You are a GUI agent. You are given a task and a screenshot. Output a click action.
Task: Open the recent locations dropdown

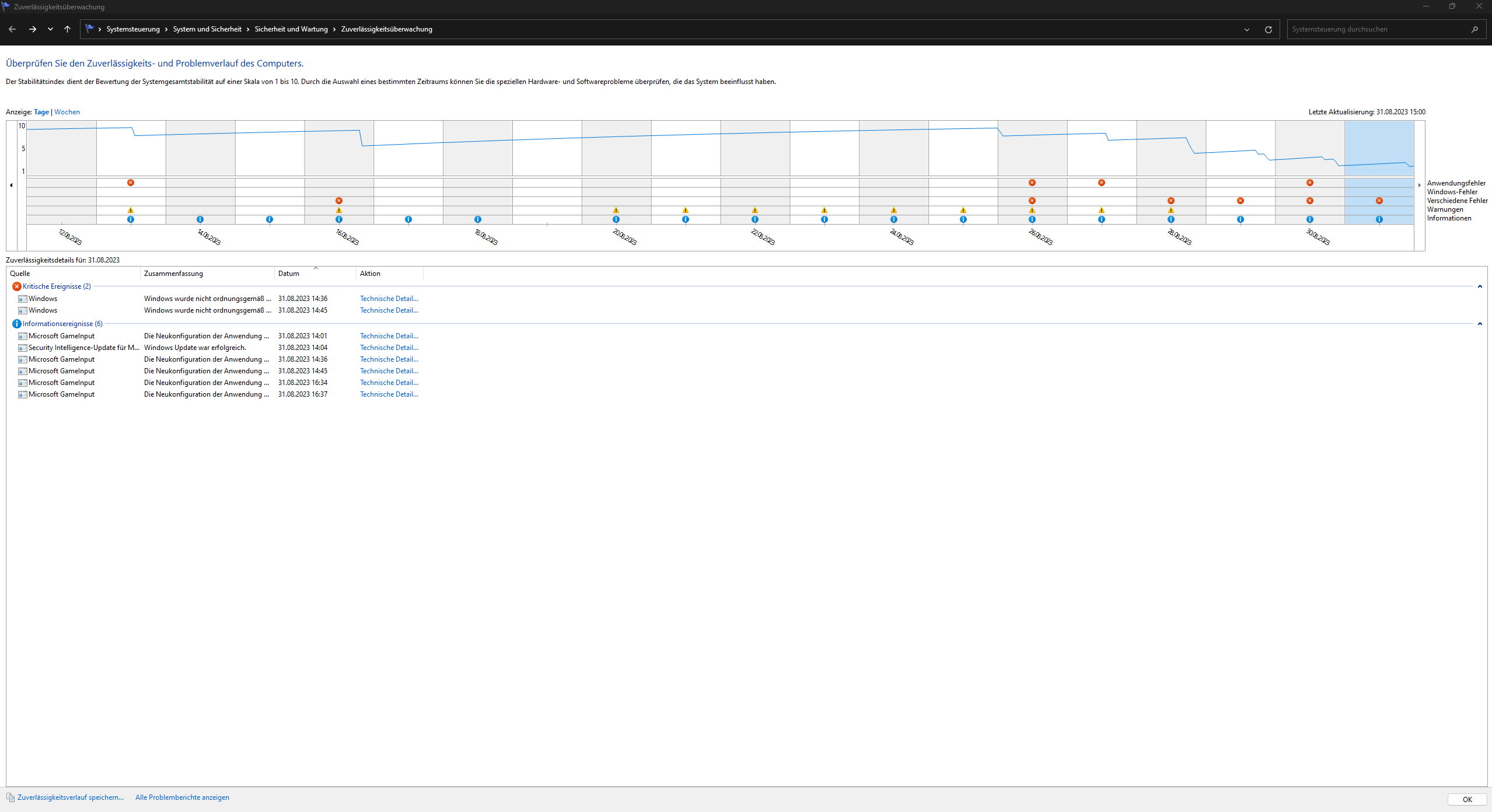point(51,29)
